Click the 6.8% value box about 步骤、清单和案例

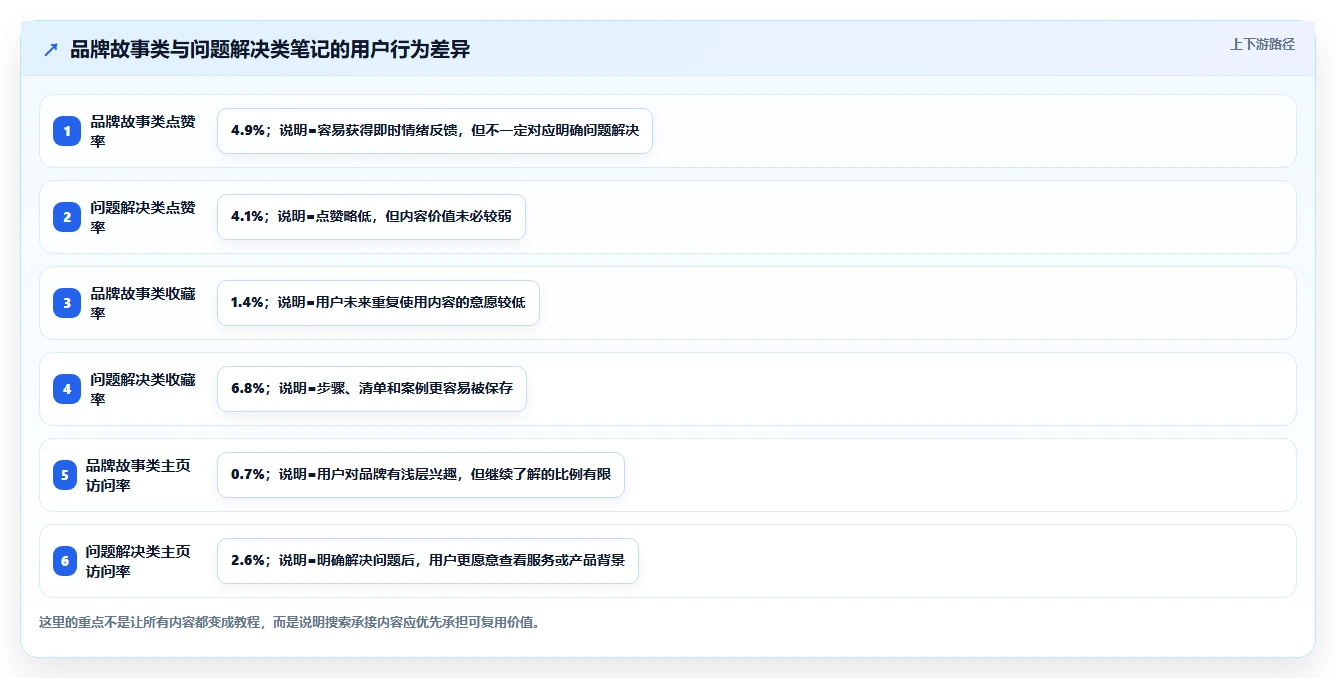pos(372,389)
